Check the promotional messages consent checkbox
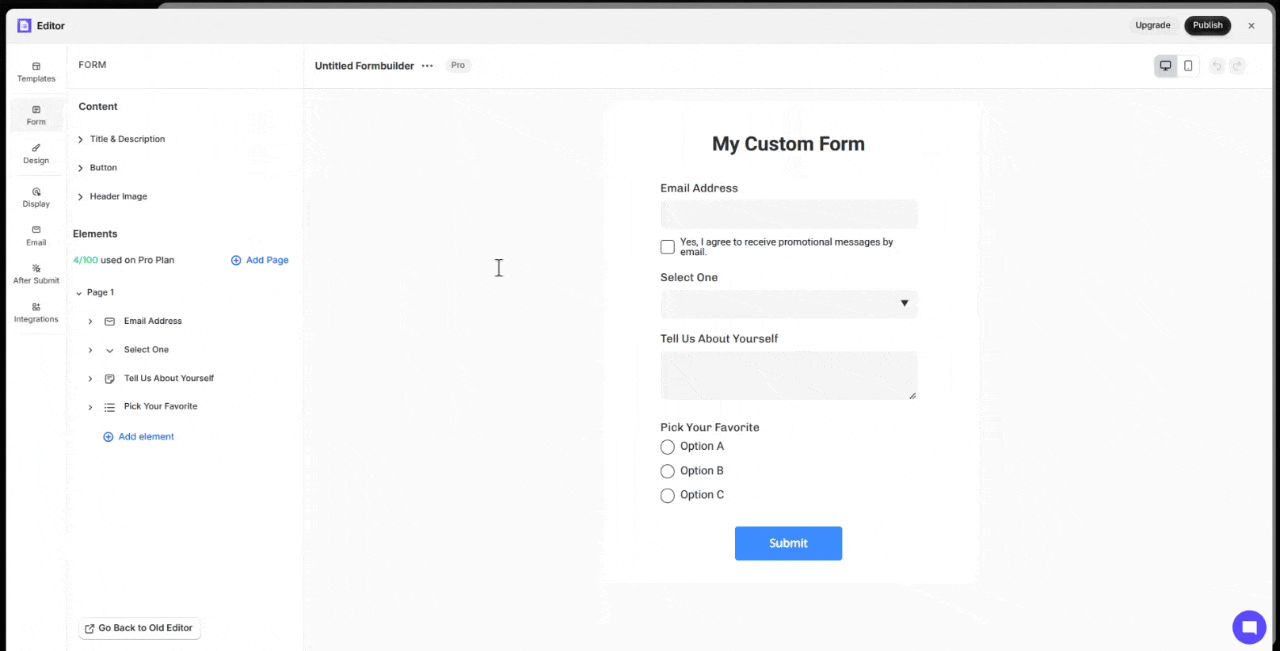This screenshot has width=1280, height=651. (x=668, y=247)
